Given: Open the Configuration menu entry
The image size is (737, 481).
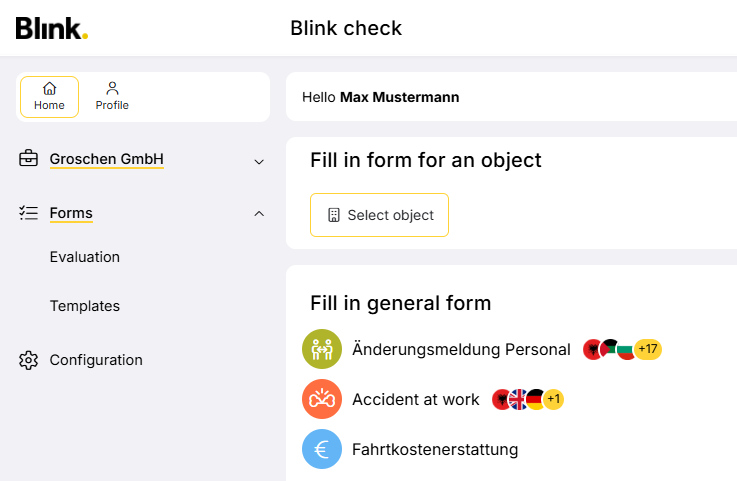Looking at the screenshot, I should tap(96, 360).
